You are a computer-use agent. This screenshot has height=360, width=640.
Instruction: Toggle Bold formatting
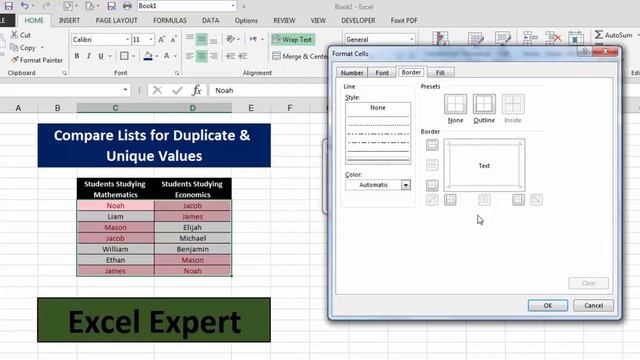[77, 56]
